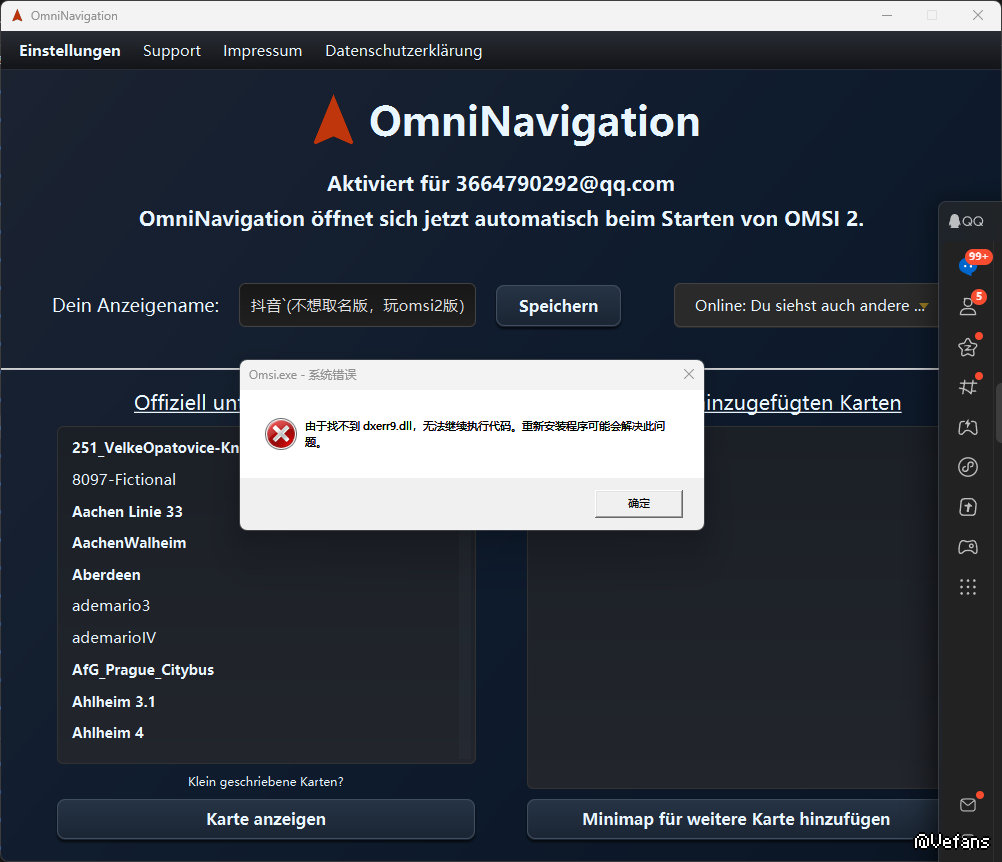Open the Einstellungen tab

(x=70, y=50)
